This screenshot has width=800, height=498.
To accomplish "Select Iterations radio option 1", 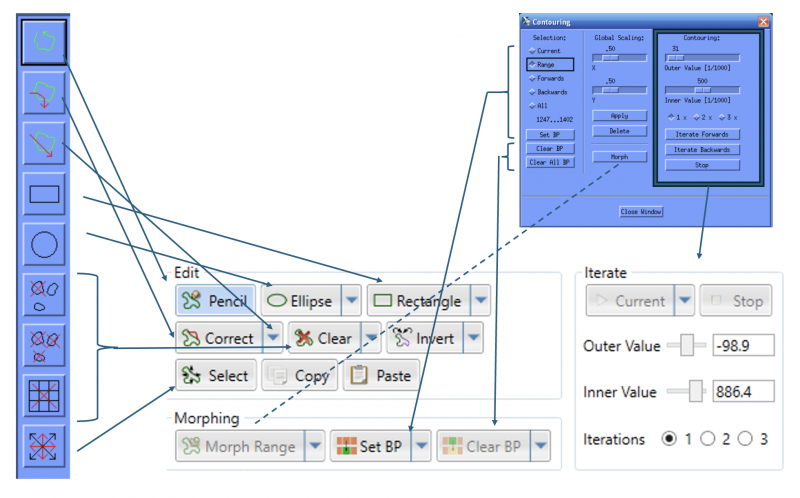I will coord(669,439).
